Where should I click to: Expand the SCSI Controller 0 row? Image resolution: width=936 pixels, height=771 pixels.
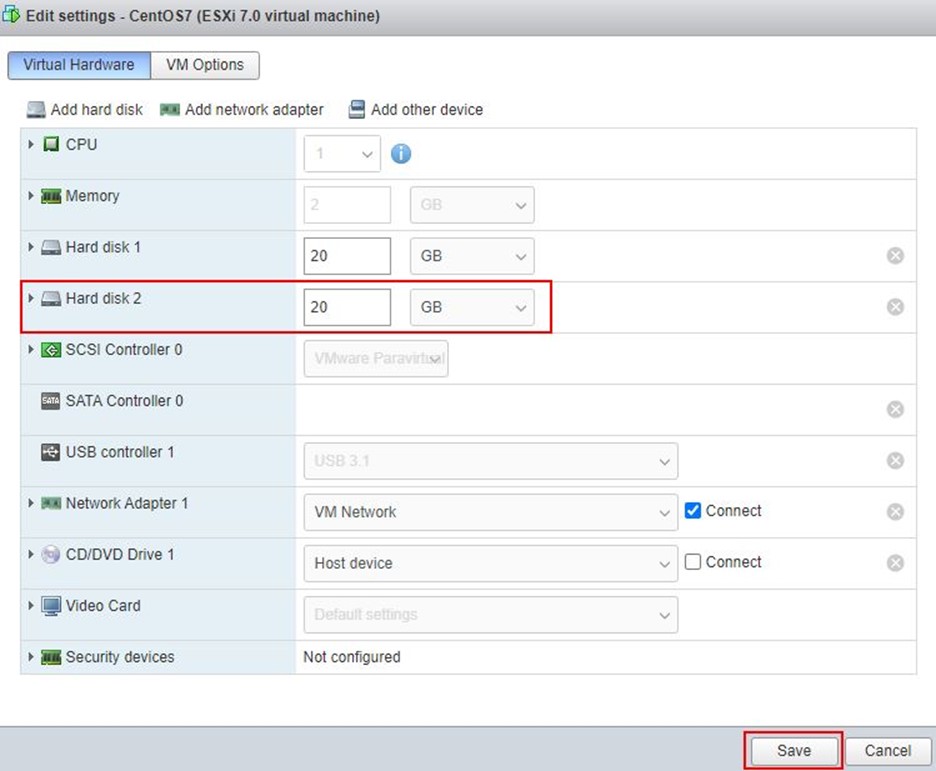point(30,349)
